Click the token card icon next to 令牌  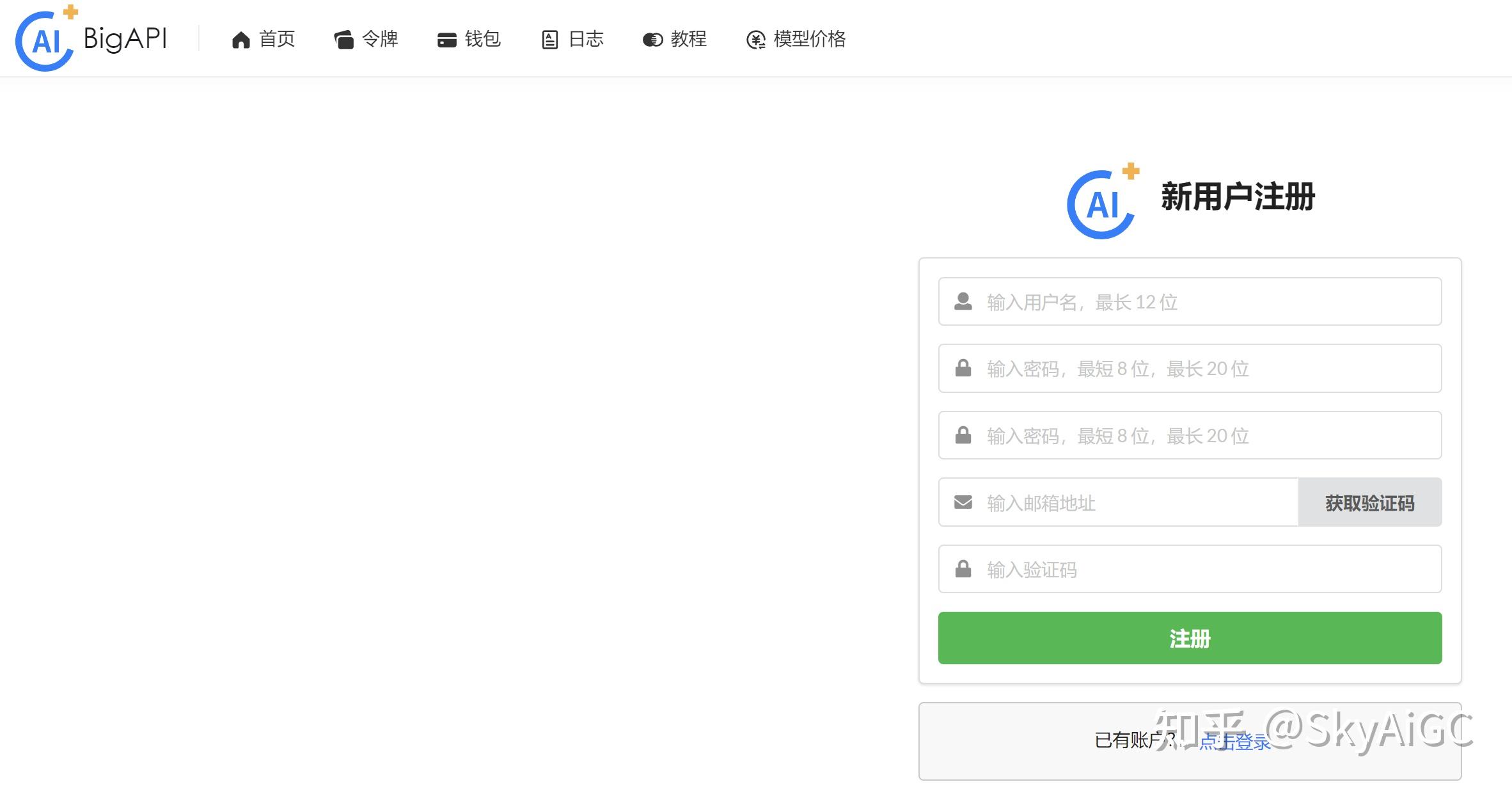pyautogui.click(x=344, y=39)
